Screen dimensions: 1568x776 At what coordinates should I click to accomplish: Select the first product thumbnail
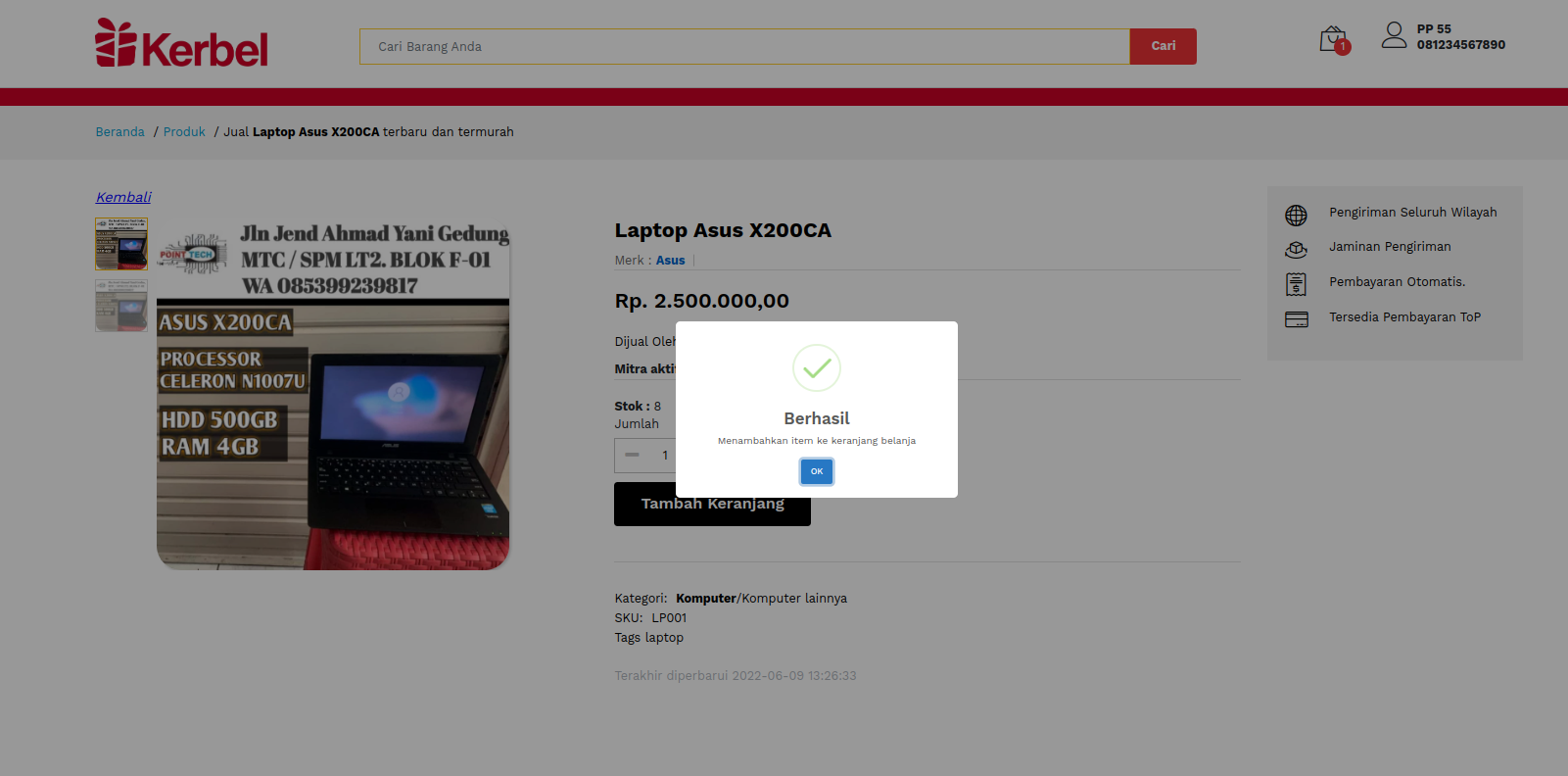[x=121, y=243]
